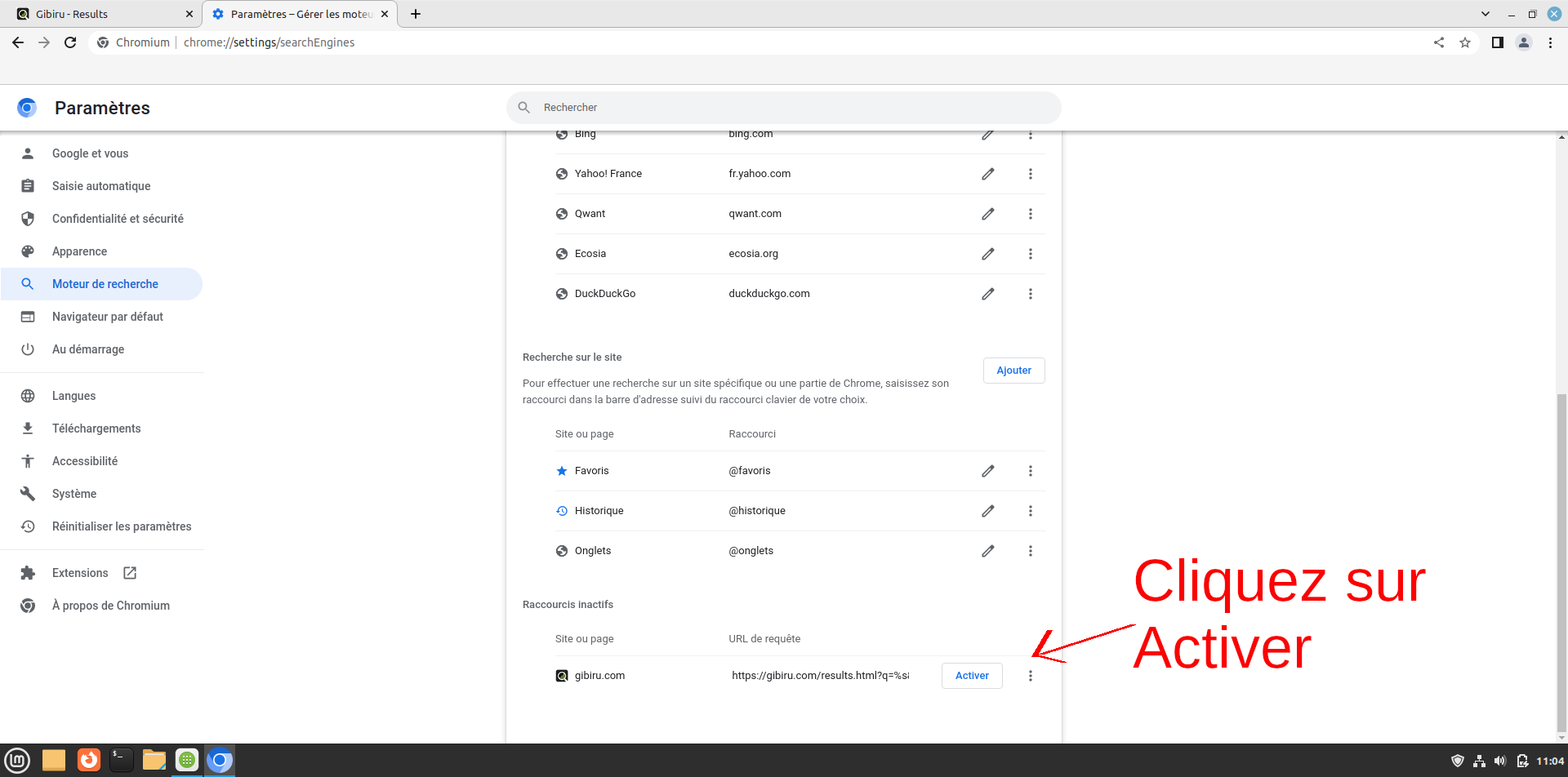This screenshot has width=1568, height=777.
Task: Click the pencil edit icon for Qwant
Action: pyautogui.click(x=987, y=214)
